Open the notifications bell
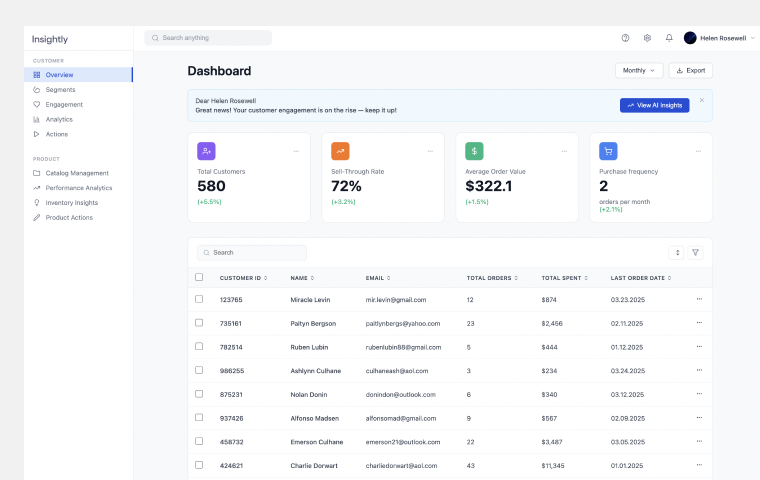 [x=669, y=38]
